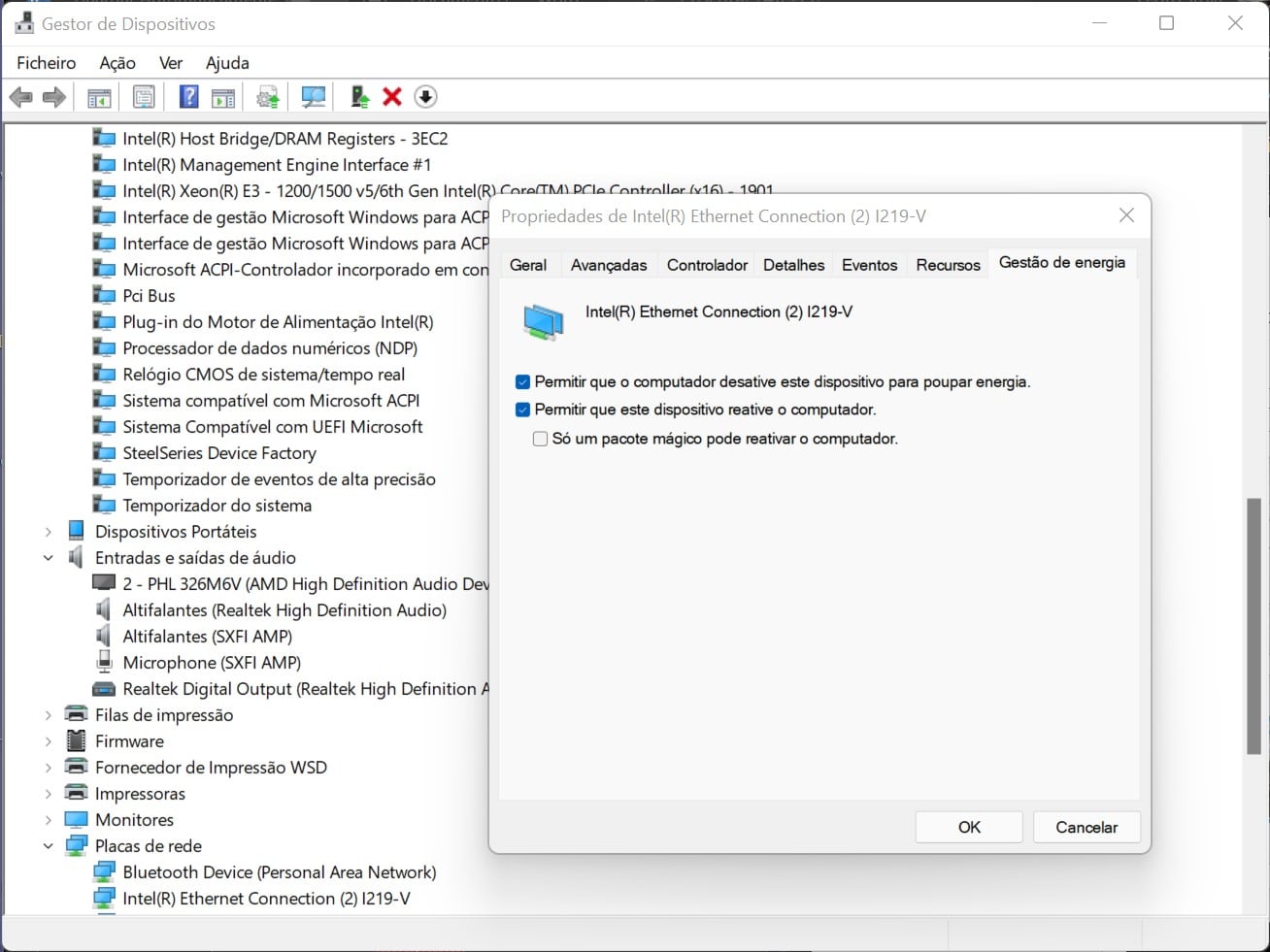The height and width of the screenshot is (952, 1270).
Task: Check 'Só um pacote mágico pode reativar o computador'
Action: pos(540,439)
